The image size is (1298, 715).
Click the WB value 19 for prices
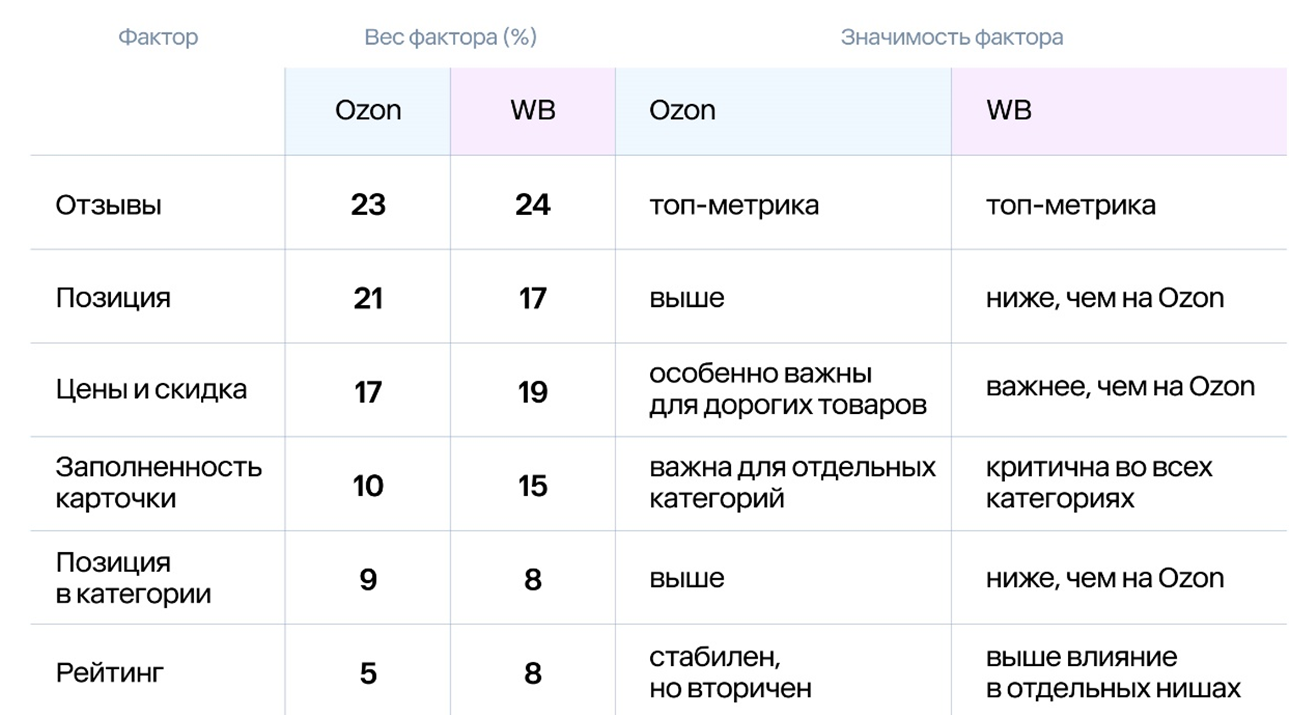point(532,392)
